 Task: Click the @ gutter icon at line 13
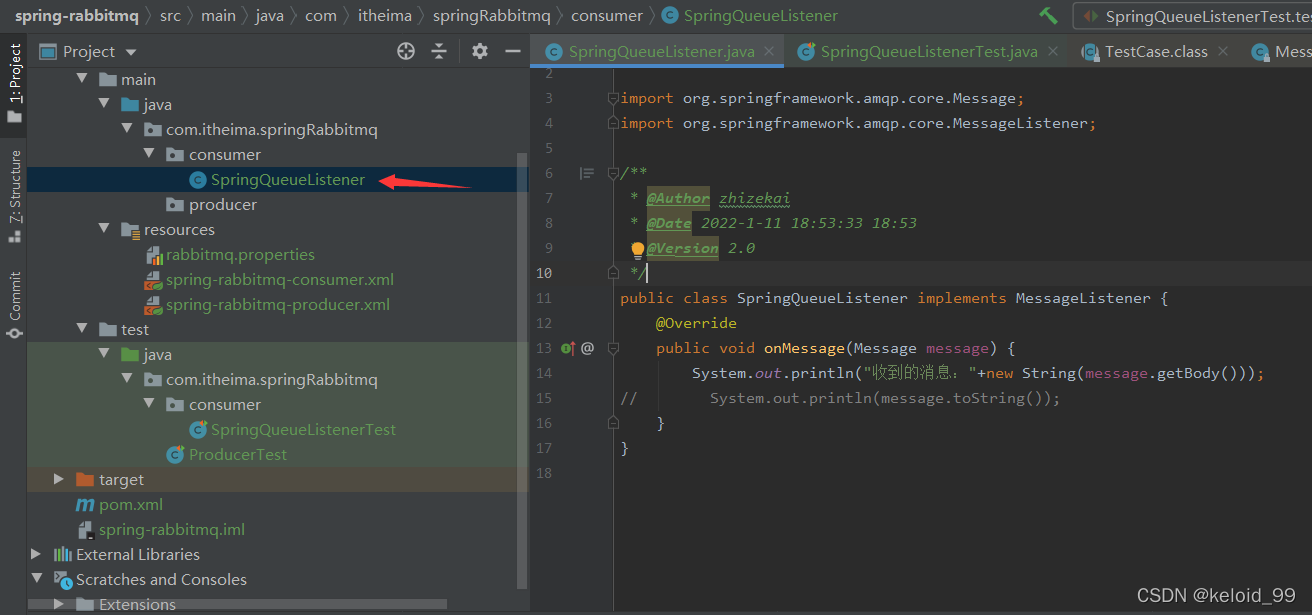(587, 348)
